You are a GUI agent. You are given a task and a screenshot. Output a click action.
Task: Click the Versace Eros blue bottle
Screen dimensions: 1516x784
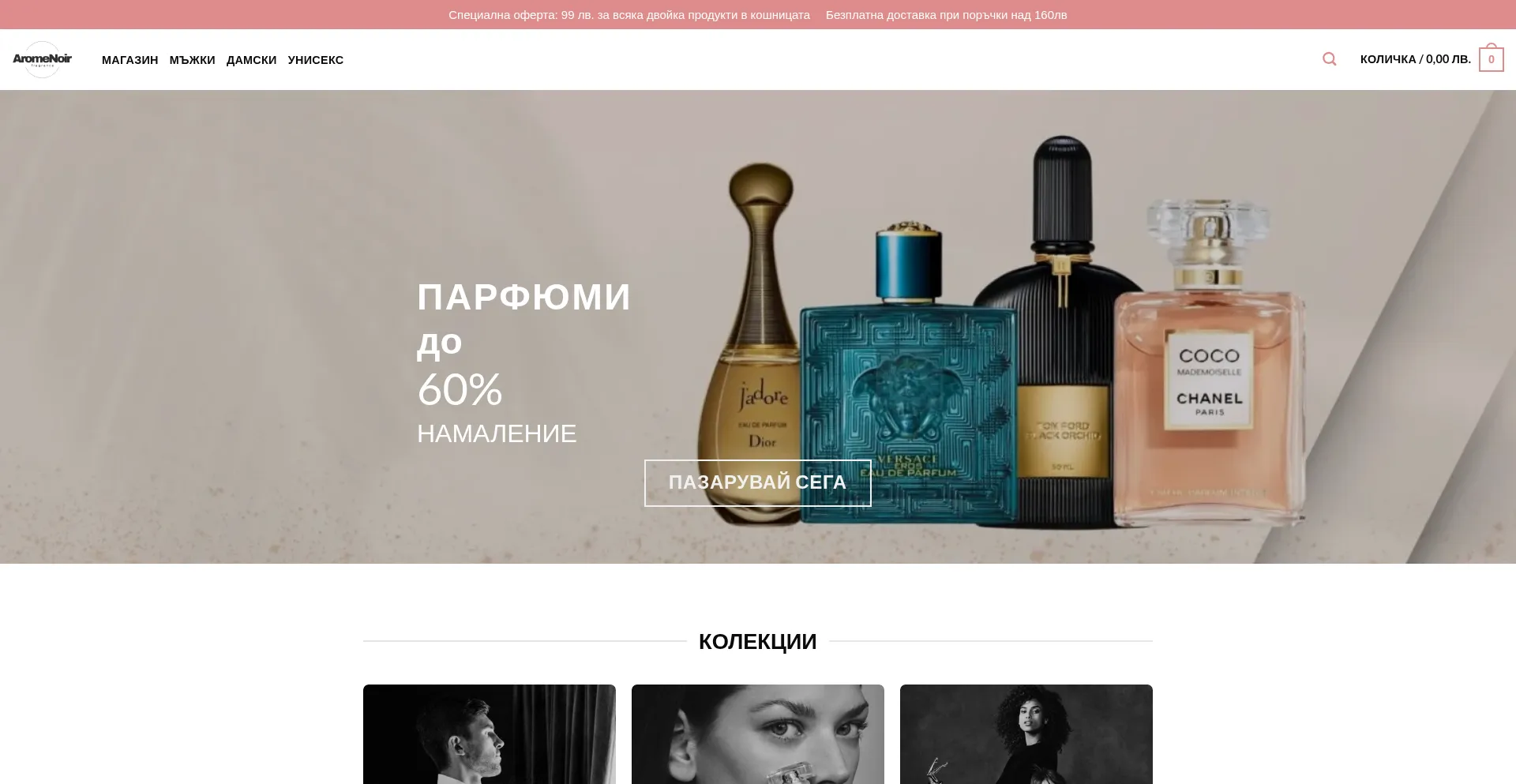(x=908, y=375)
